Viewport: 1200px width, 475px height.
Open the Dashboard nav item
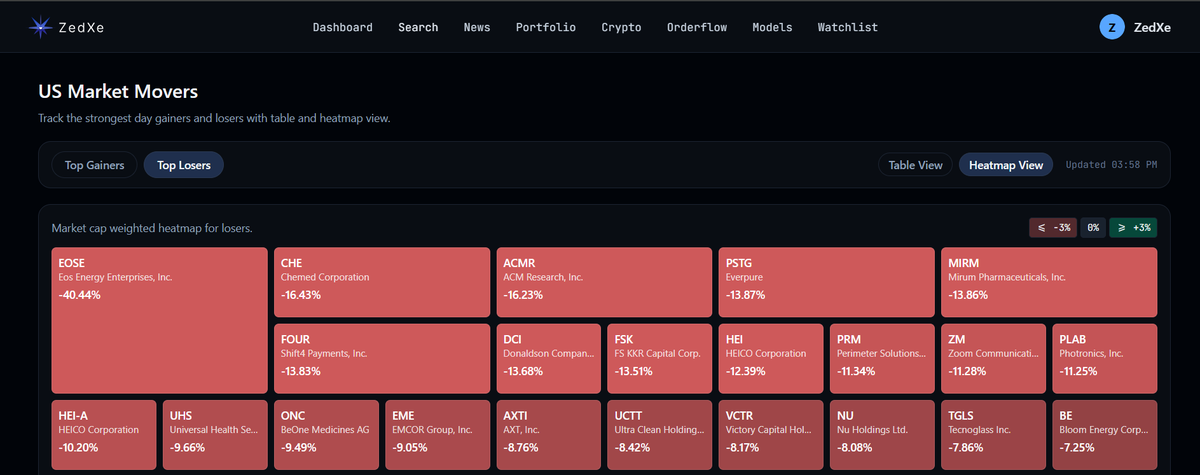[x=342, y=28]
